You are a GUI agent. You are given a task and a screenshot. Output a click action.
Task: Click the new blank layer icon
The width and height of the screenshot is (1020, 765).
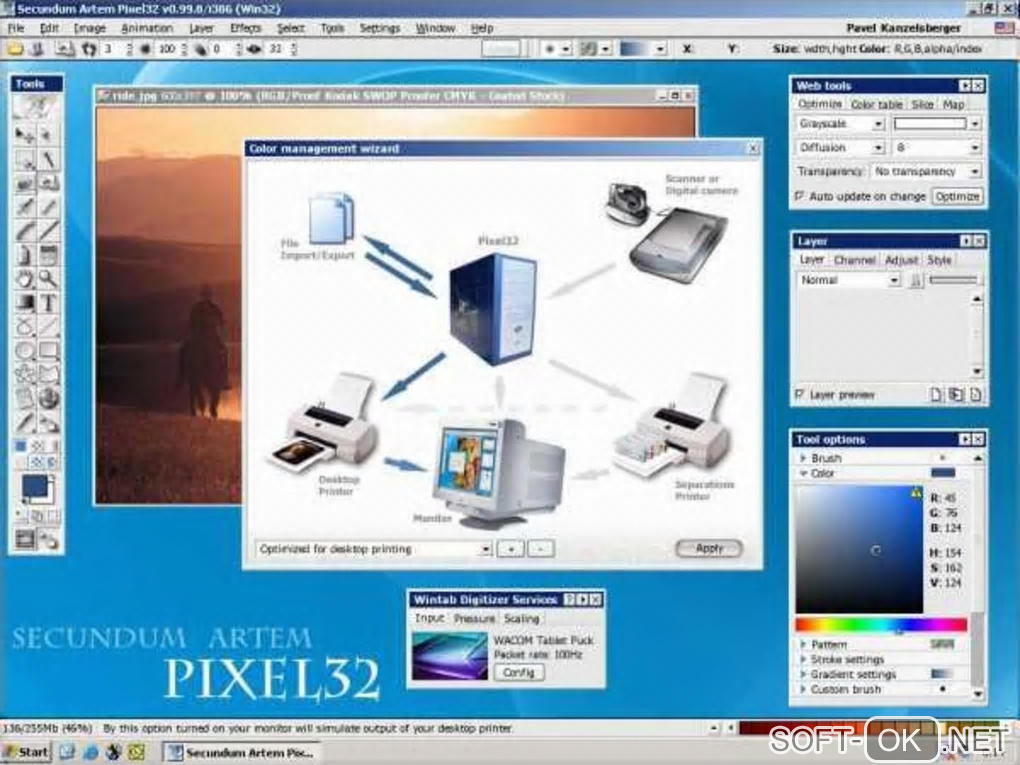pyautogui.click(x=935, y=394)
